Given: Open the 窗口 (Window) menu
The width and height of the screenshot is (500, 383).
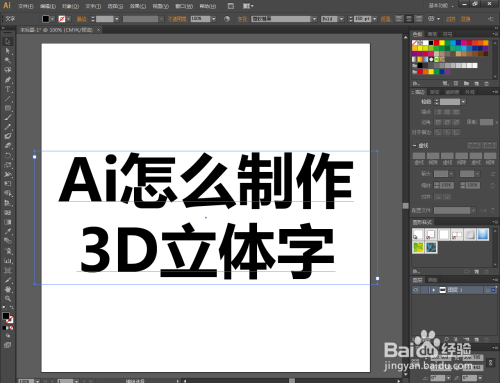Looking at the screenshot, I should [x=184, y=6].
